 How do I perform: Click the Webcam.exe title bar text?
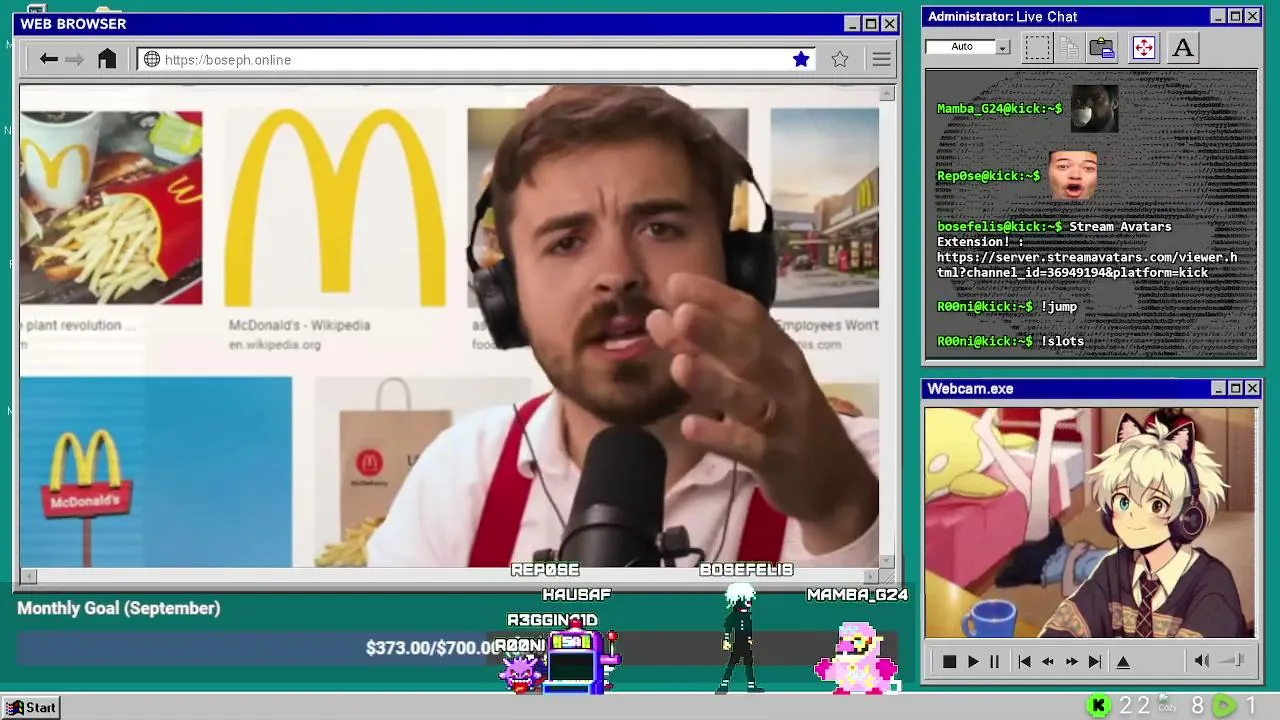pos(970,388)
